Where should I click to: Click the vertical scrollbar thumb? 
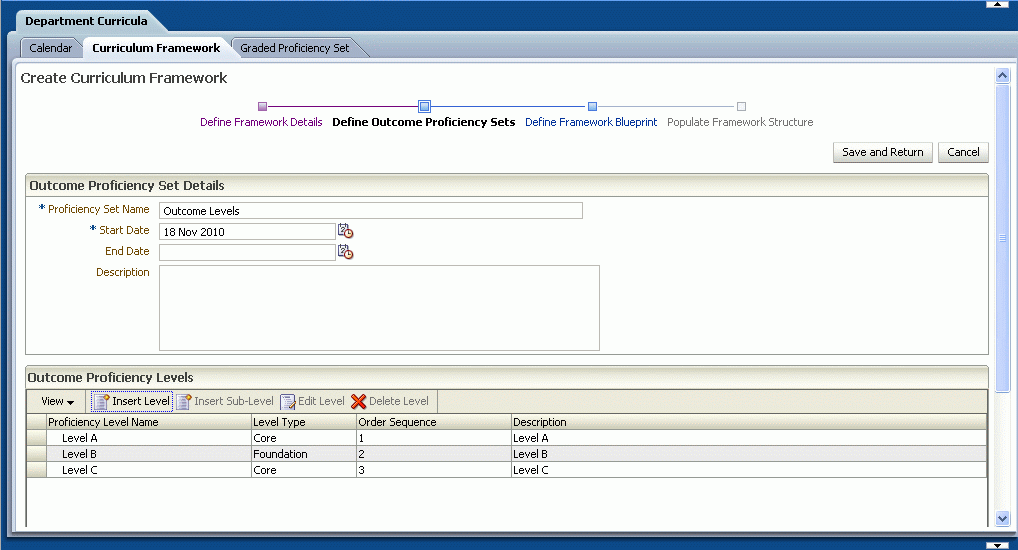coord(1002,238)
